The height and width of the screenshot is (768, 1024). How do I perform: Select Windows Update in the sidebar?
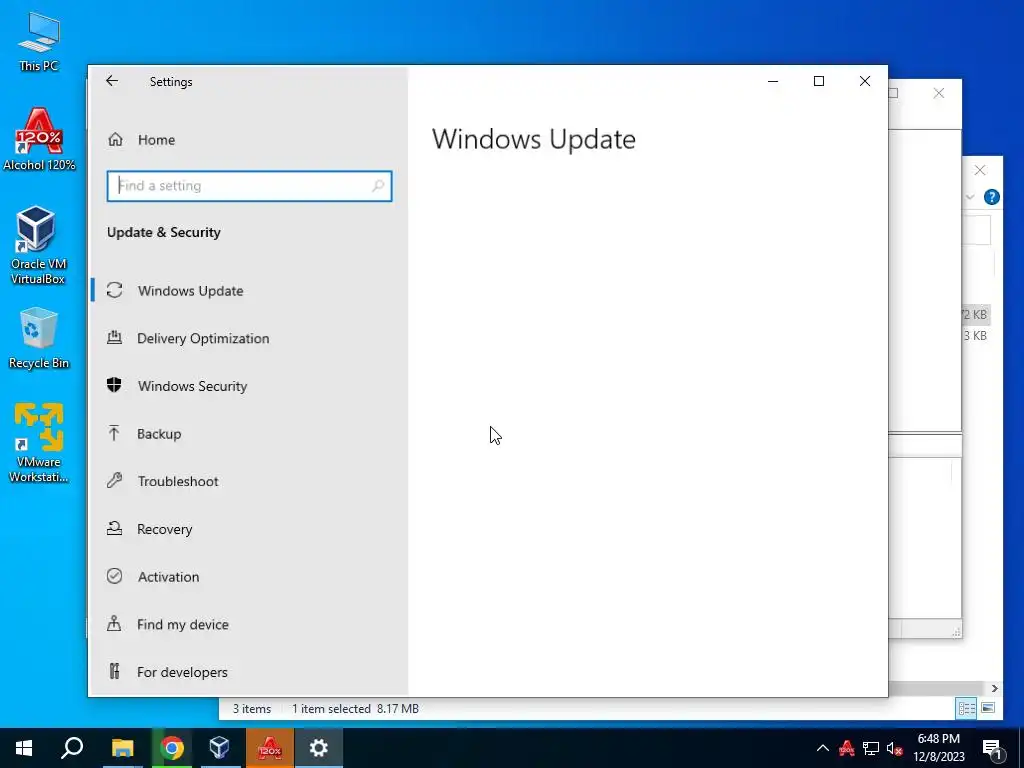190,291
